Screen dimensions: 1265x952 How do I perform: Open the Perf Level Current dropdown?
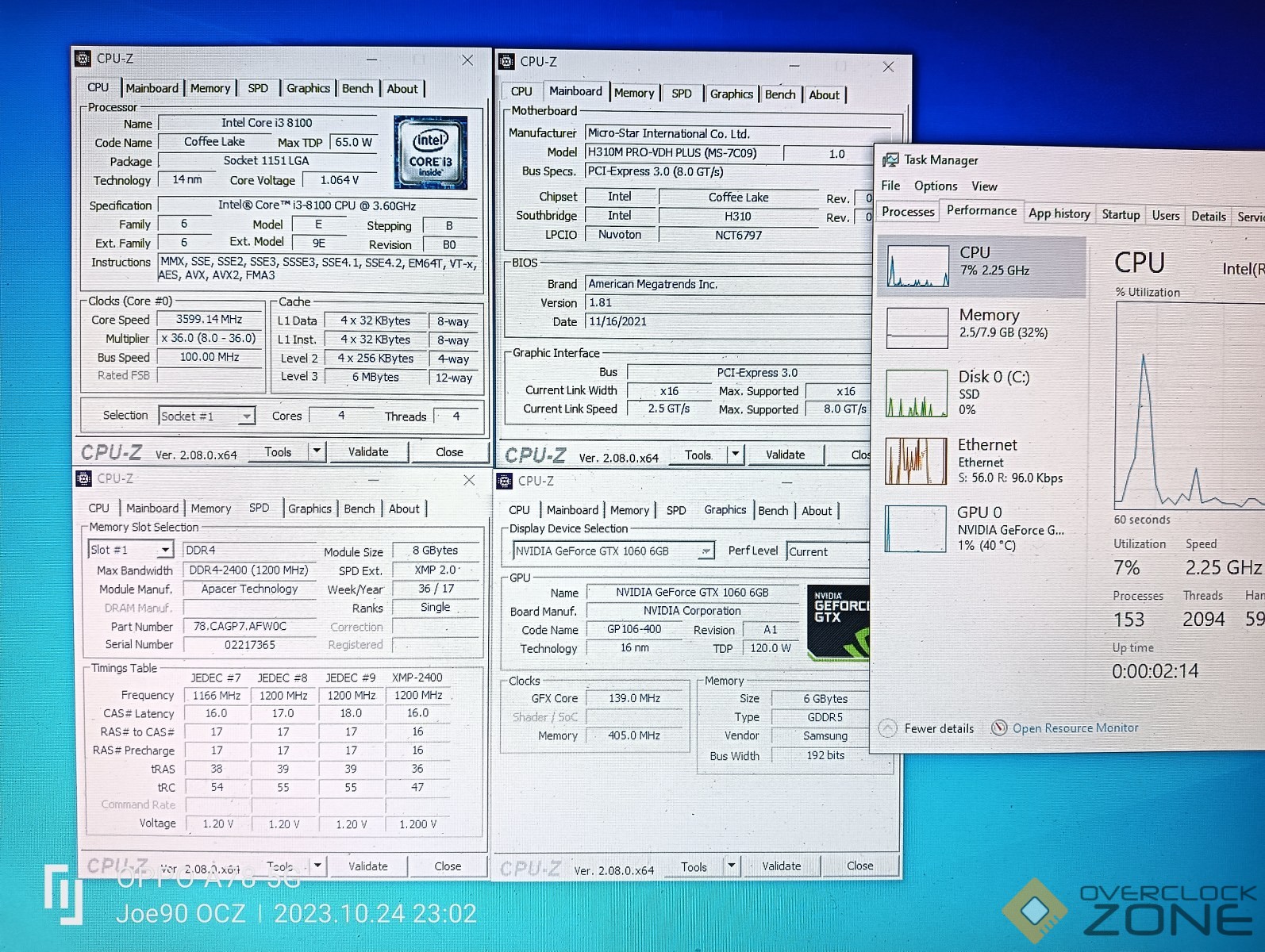click(828, 551)
